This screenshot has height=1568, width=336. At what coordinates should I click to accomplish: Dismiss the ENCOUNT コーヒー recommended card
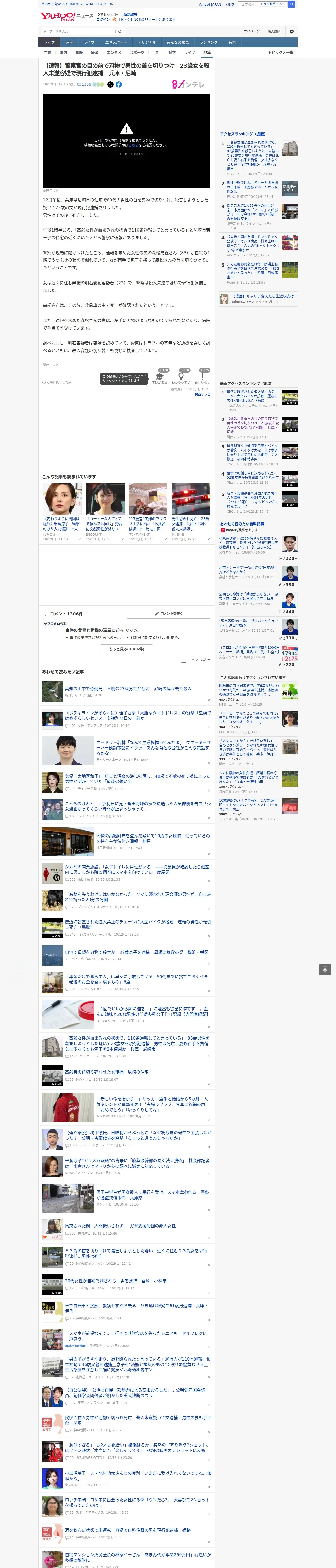pos(122,539)
